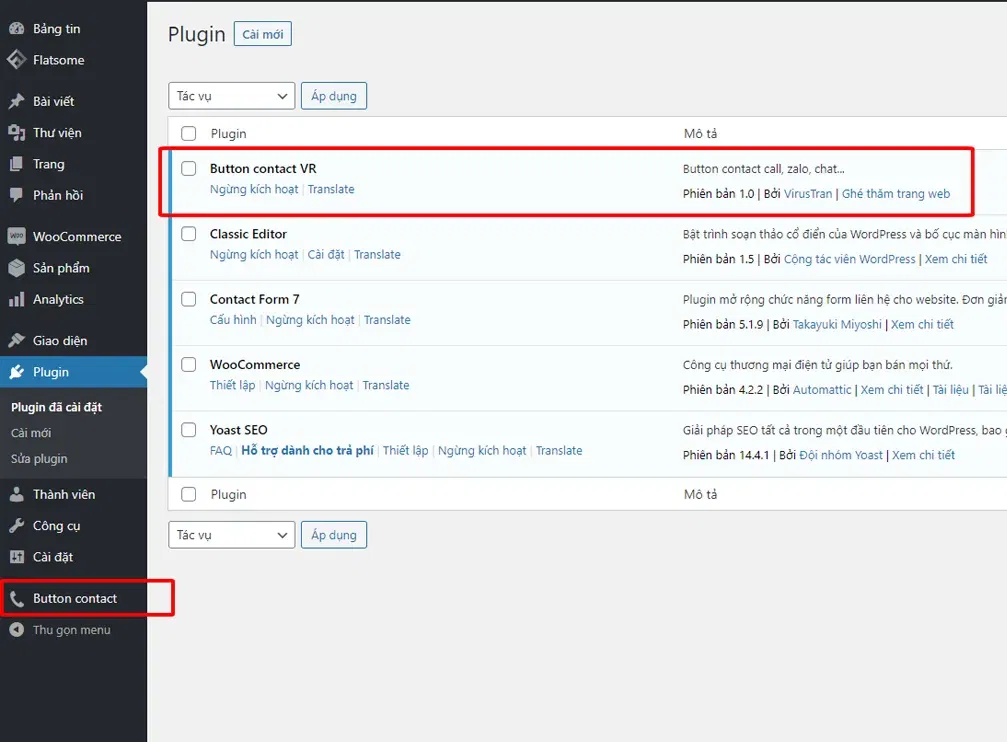The image size is (1007, 742).
Task: Open FAQ link under Yoast SEO
Action: (221, 451)
